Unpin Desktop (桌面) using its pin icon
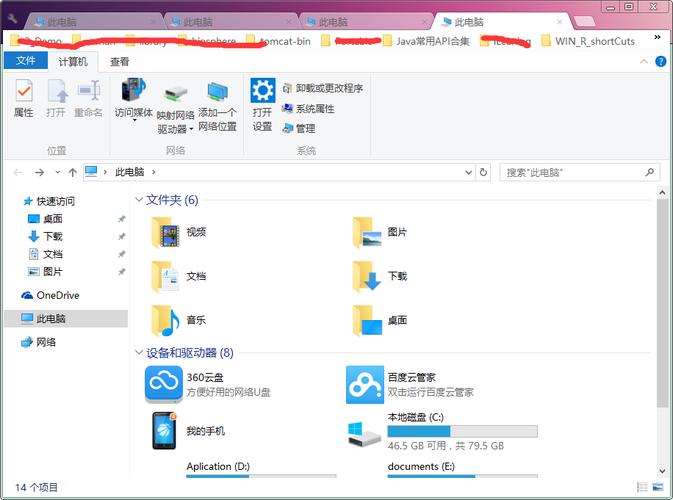 click(x=122, y=219)
